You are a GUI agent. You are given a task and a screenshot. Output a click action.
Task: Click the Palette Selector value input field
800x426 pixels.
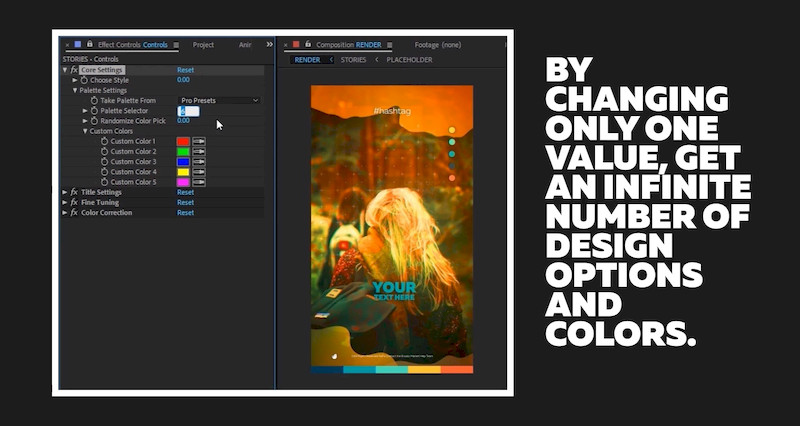188,111
